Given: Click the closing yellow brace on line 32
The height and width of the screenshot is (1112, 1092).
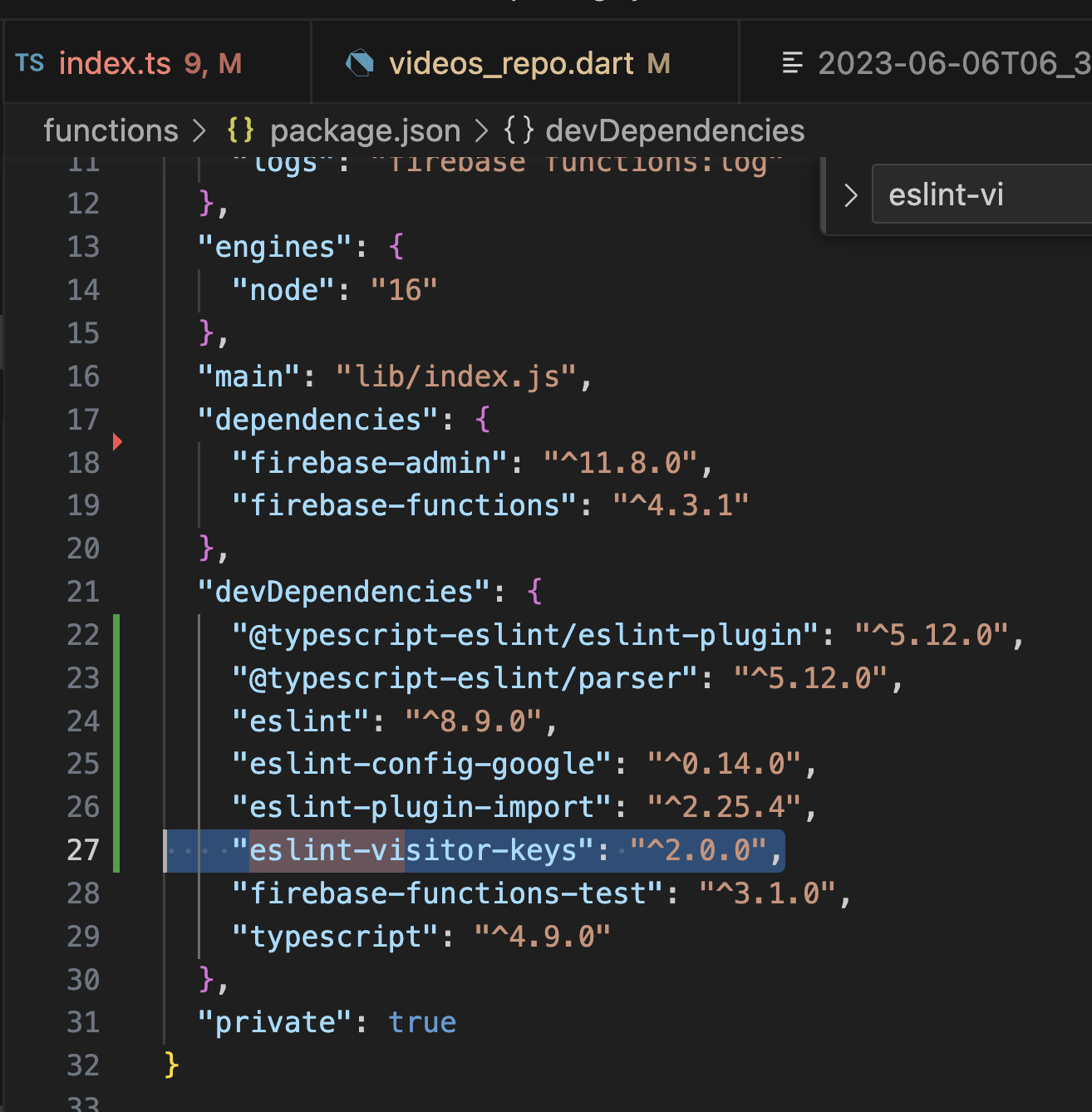Looking at the screenshot, I should [x=171, y=1065].
